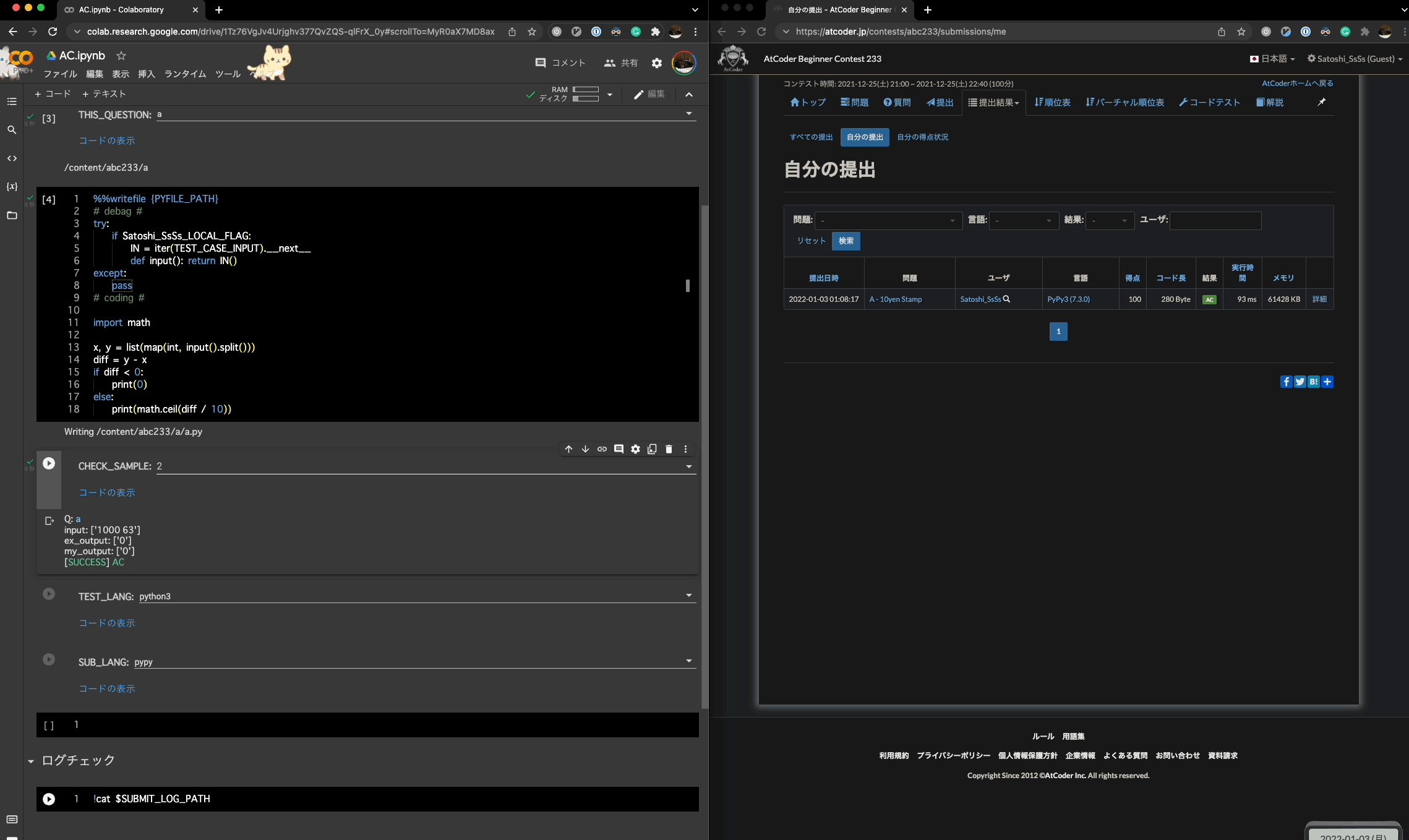Open Colab table of contents sidebar icon
The height and width of the screenshot is (840, 1409).
click(12, 101)
